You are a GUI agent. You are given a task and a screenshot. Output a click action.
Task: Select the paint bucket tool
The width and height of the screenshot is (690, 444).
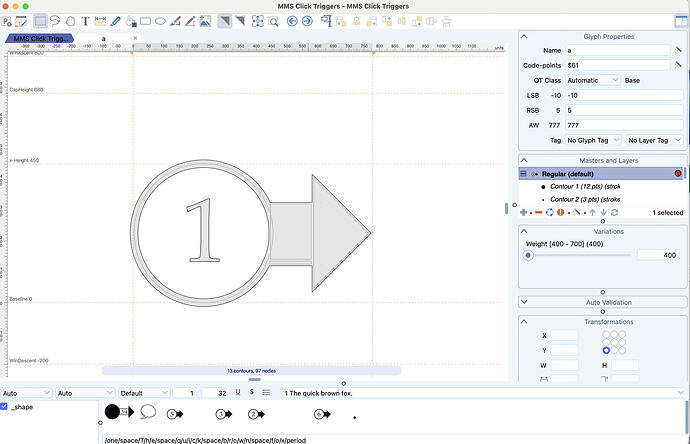coord(131,21)
